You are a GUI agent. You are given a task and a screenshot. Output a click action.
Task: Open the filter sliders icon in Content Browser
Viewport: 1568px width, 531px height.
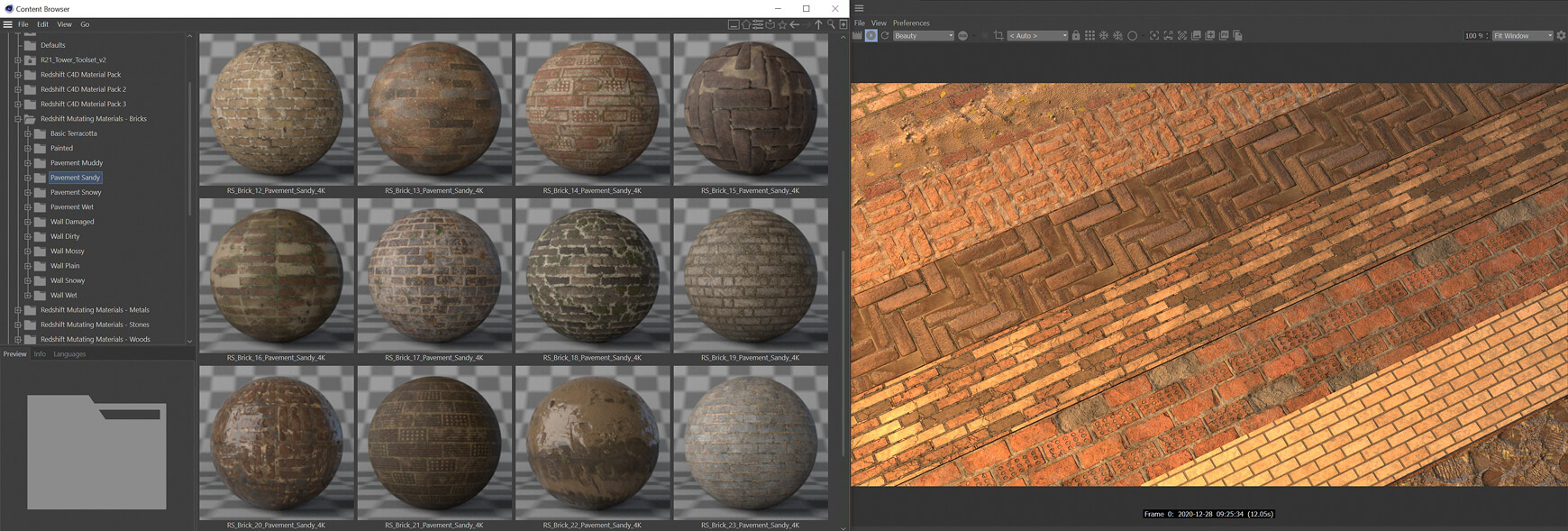[758, 24]
